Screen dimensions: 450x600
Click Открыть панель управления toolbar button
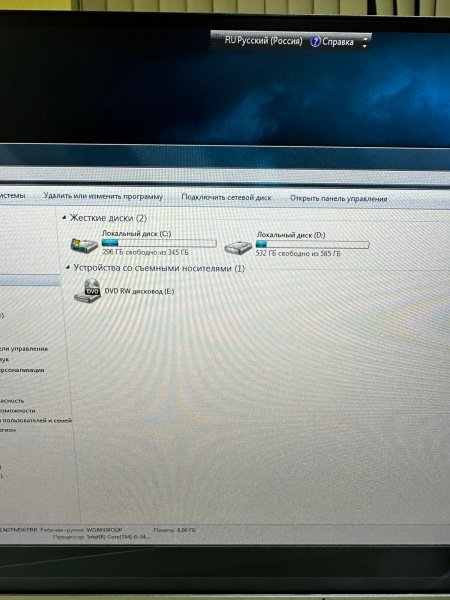[339, 198]
